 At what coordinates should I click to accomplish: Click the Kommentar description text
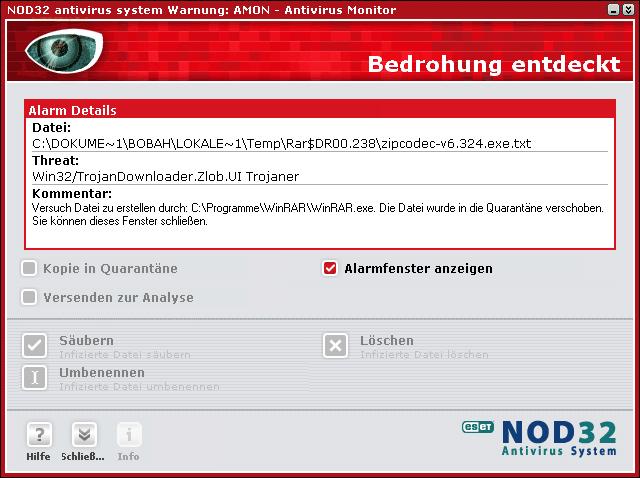[318, 215]
